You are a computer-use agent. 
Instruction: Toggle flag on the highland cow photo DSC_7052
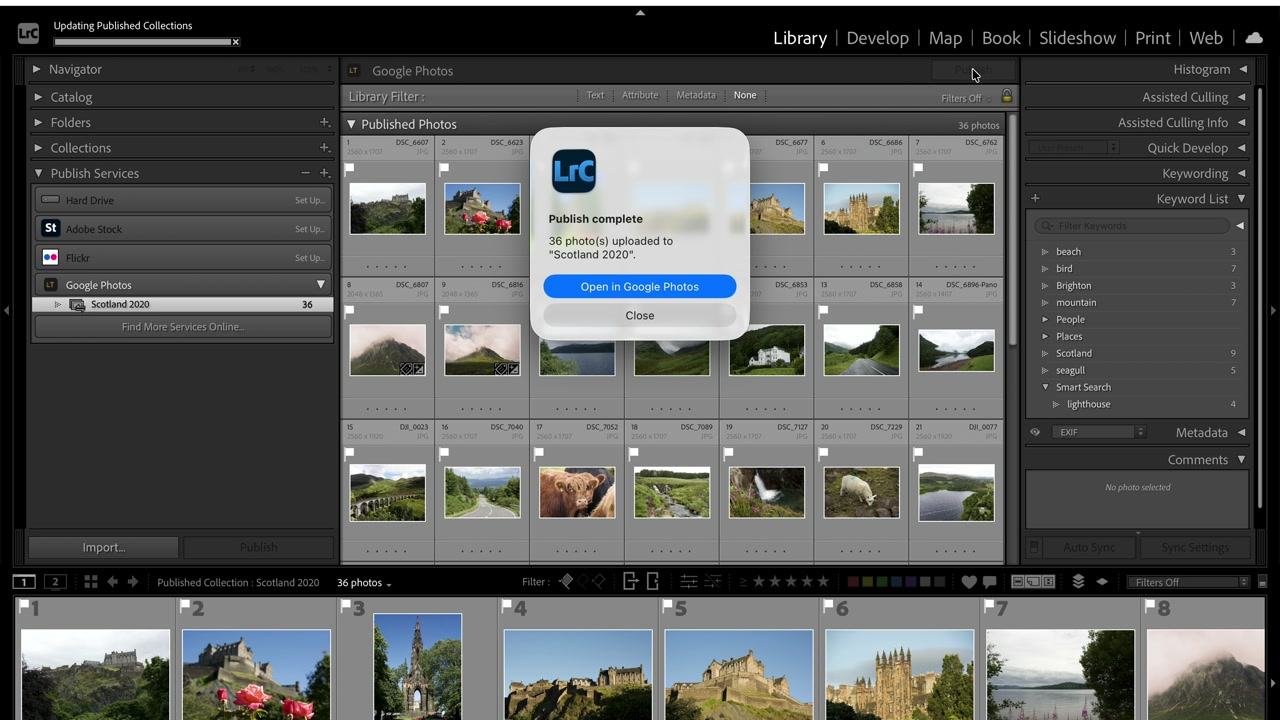(x=539, y=453)
